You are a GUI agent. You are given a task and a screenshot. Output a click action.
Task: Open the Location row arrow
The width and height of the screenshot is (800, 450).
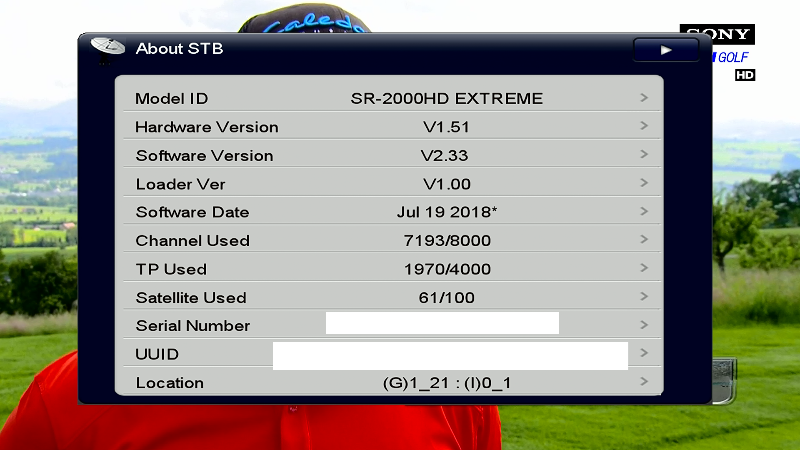(x=644, y=382)
